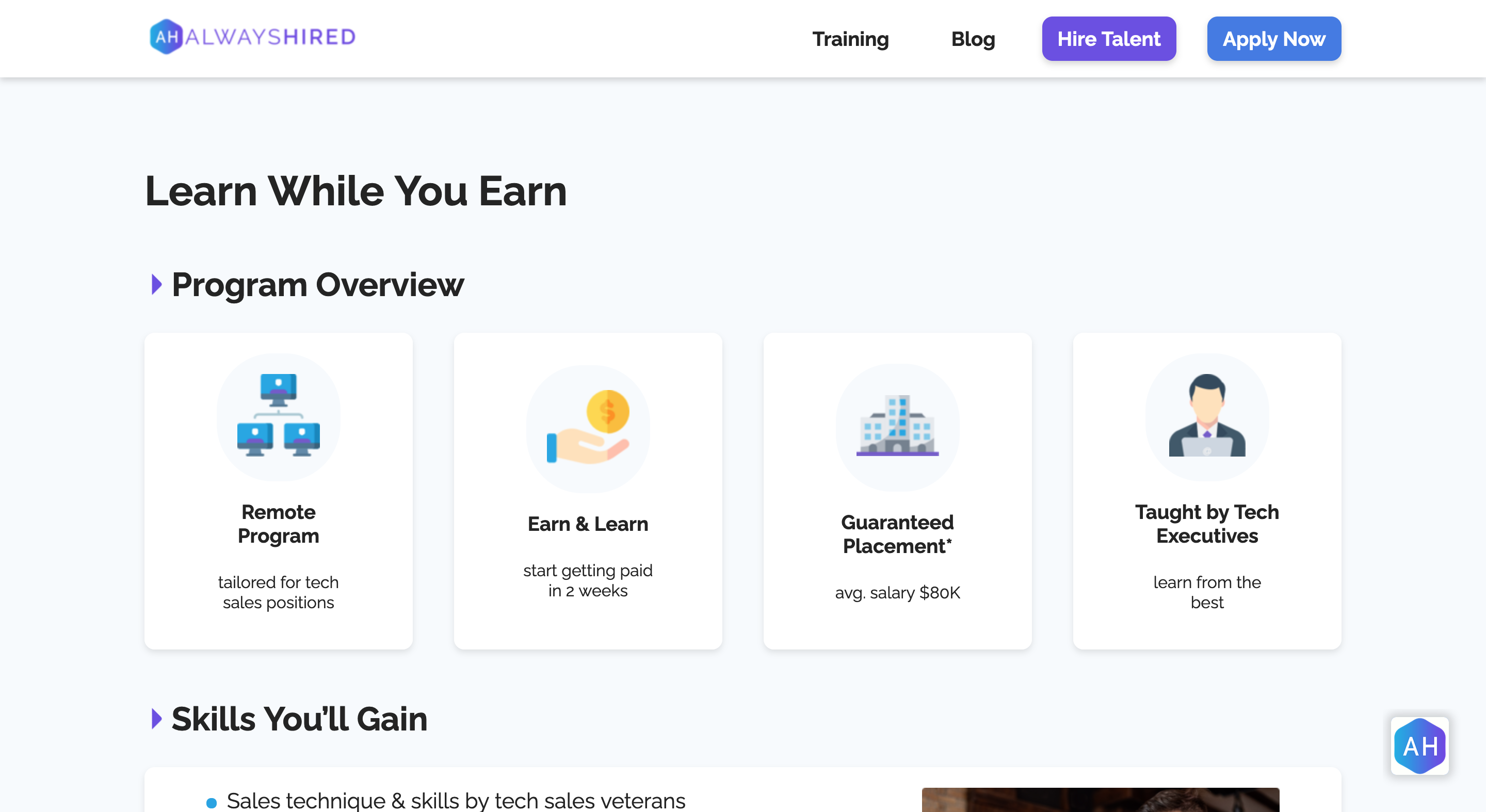Click the businessman with laptop icon
Image resolution: width=1486 pixels, height=812 pixels.
coord(1206,416)
